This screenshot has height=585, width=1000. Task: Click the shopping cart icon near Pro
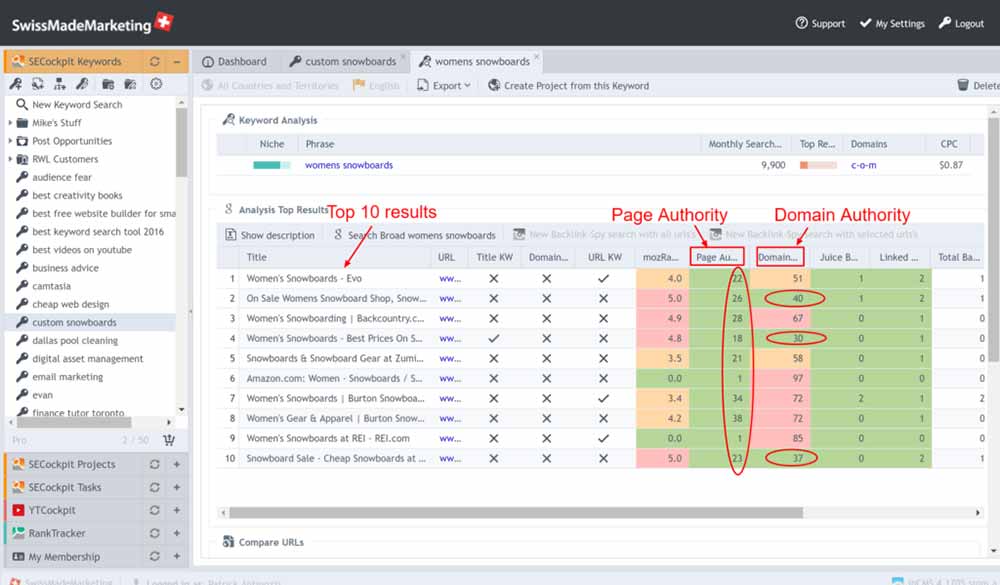[x=169, y=440]
